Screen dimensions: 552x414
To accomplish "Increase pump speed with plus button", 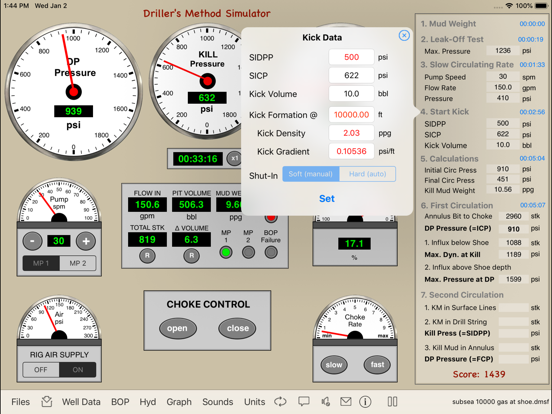I will [86, 241].
